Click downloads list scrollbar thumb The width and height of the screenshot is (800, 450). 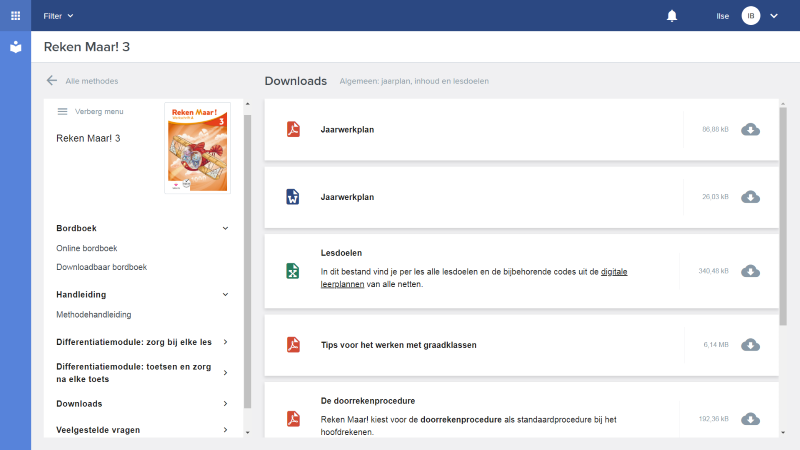point(783,216)
